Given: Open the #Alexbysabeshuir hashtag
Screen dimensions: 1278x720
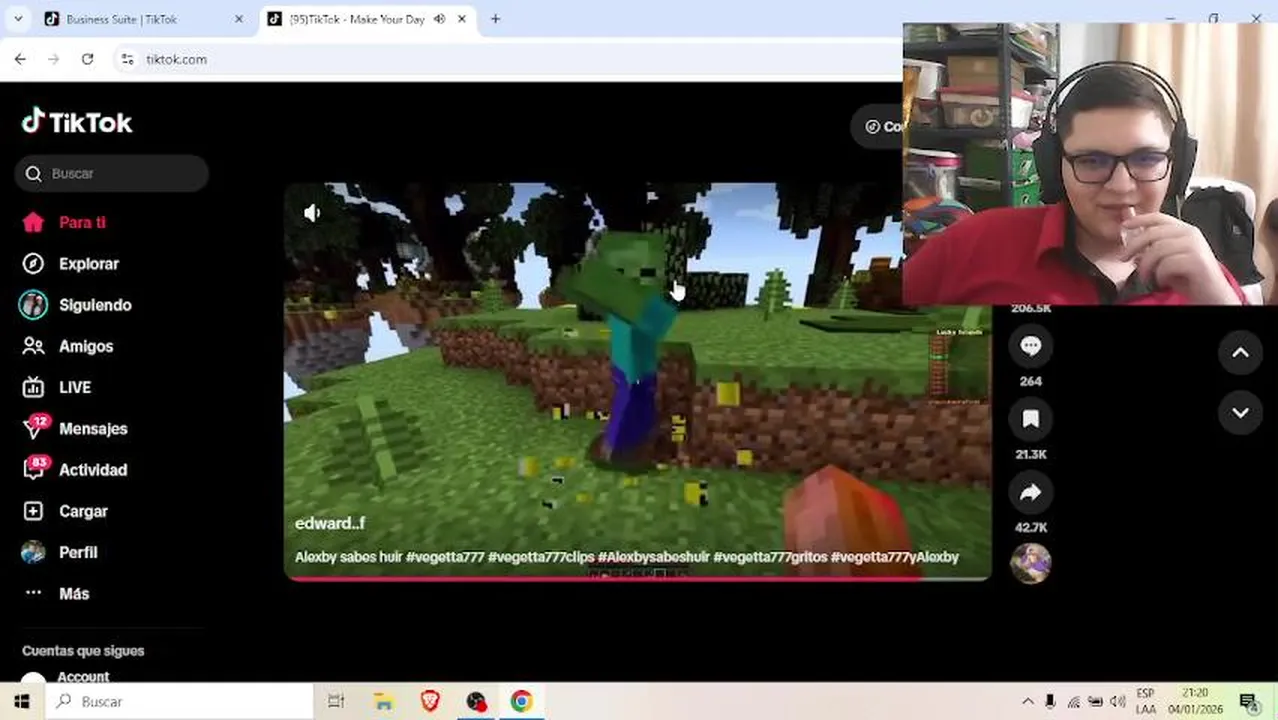Looking at the screenshot, I should click(x=654, y=557).
